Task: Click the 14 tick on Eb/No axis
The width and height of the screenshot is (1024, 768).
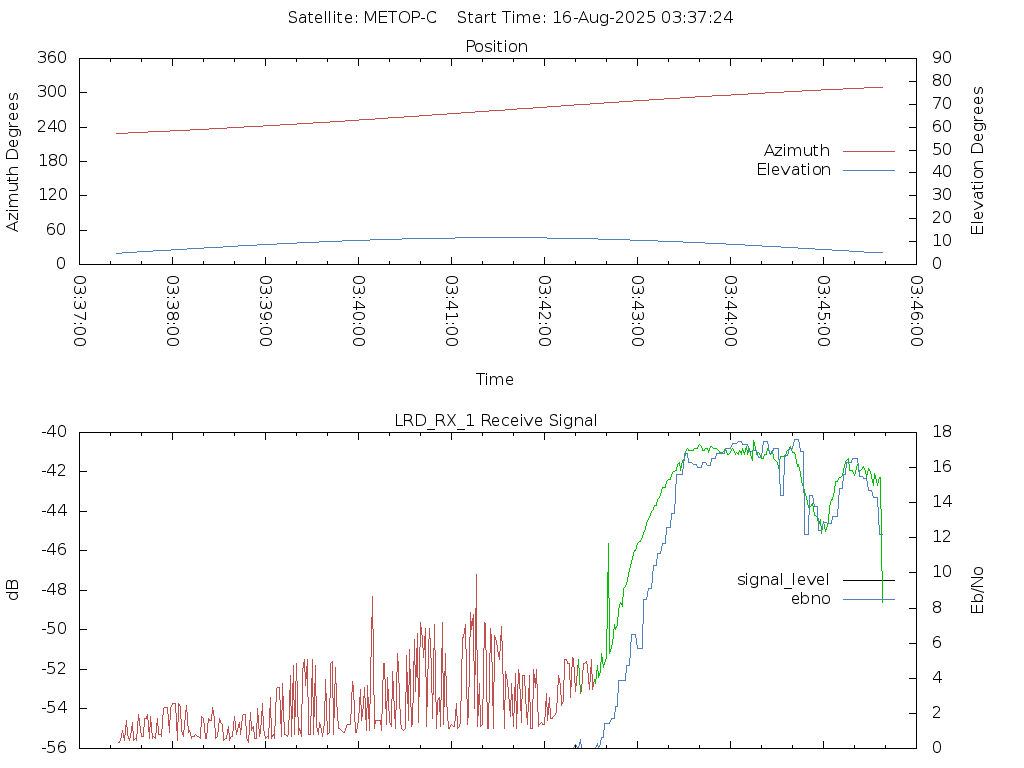Action: click(942, 502)
